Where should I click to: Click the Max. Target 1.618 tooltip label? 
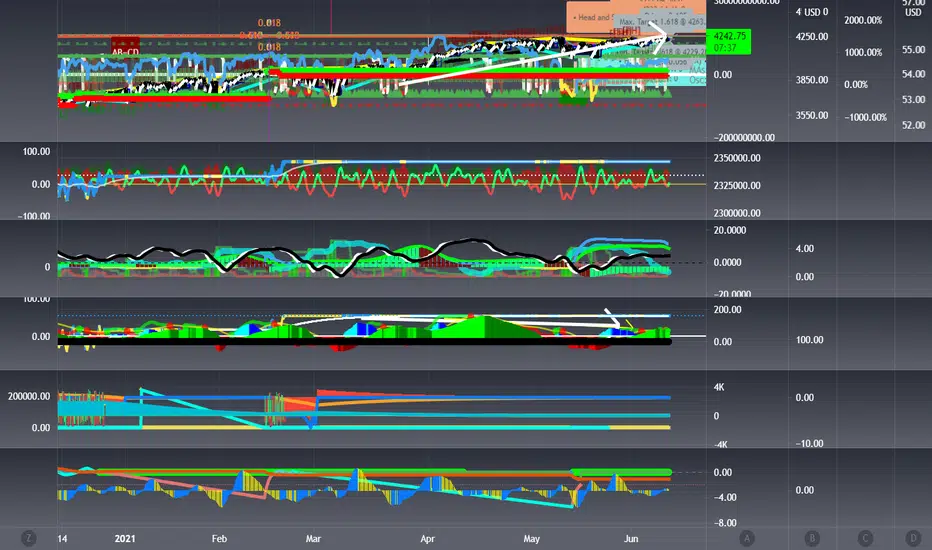[x=659, y=22]
